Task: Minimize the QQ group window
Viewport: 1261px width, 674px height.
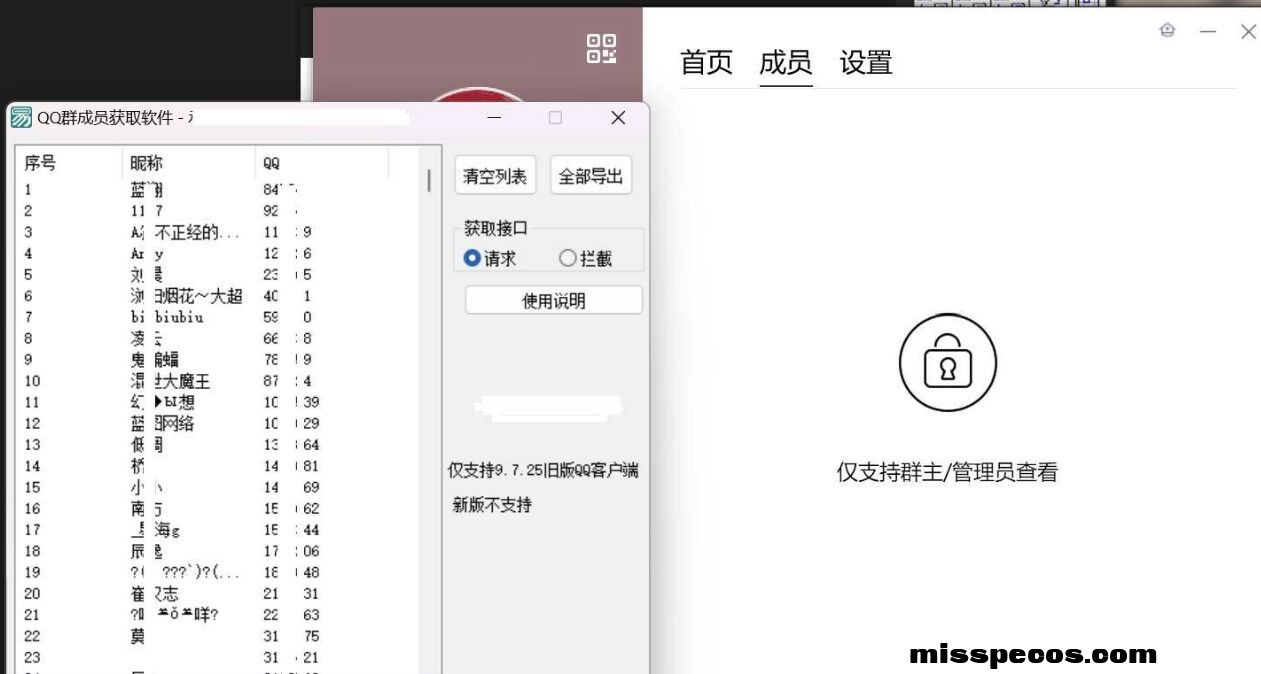Action: click(1208, 32)
